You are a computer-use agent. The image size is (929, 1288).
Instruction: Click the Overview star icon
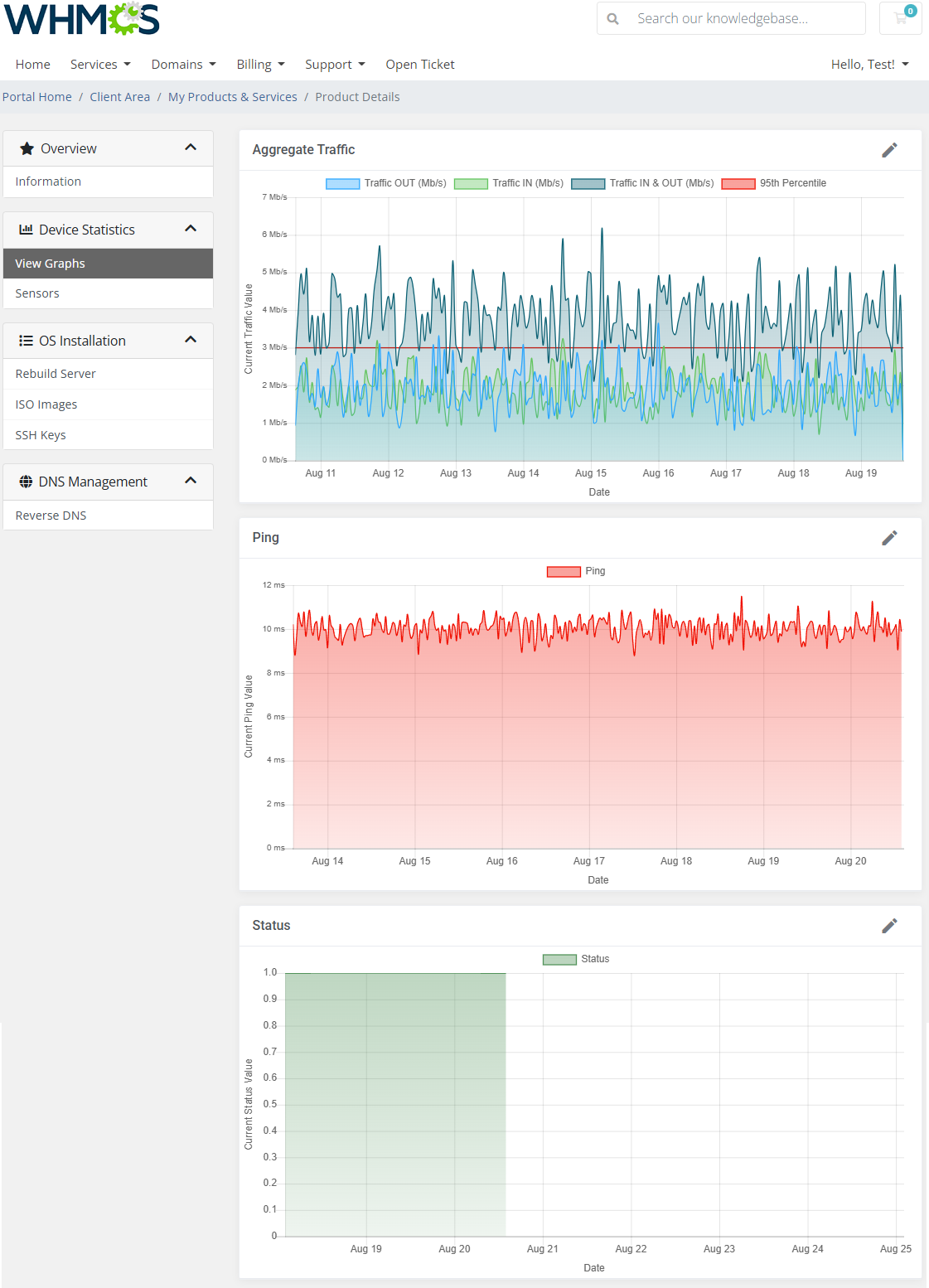tap(27, 148)
